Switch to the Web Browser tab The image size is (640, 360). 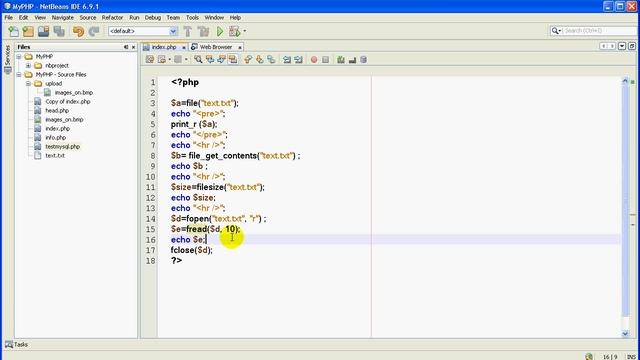click(x=216, y=47)
